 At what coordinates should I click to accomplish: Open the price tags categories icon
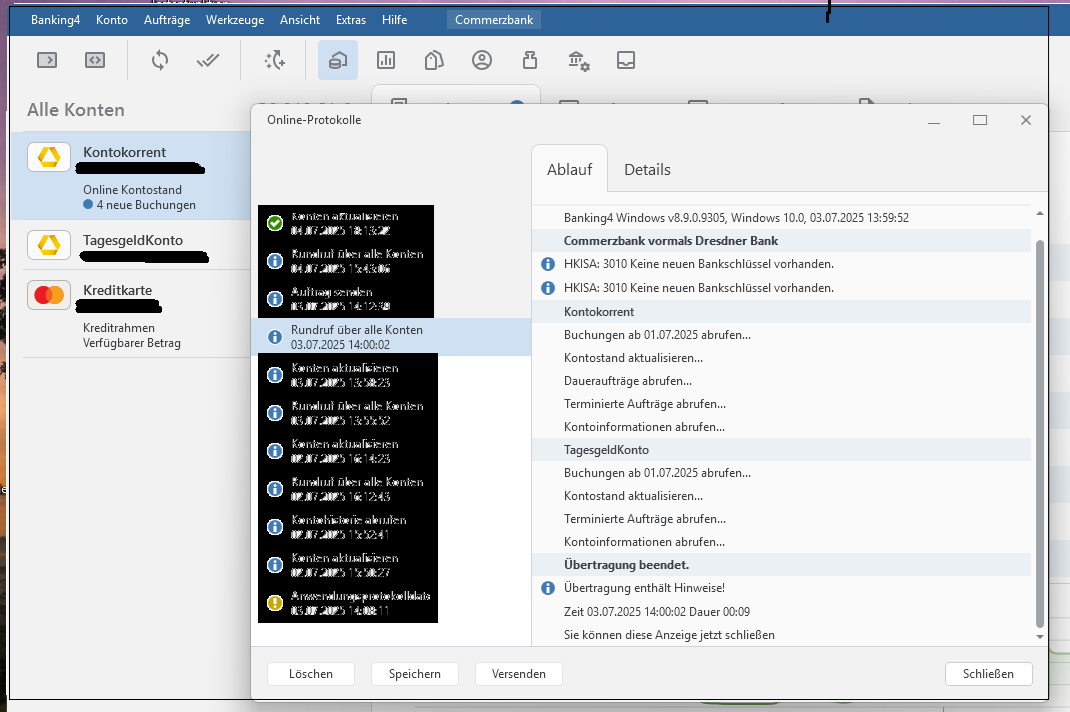434,60
